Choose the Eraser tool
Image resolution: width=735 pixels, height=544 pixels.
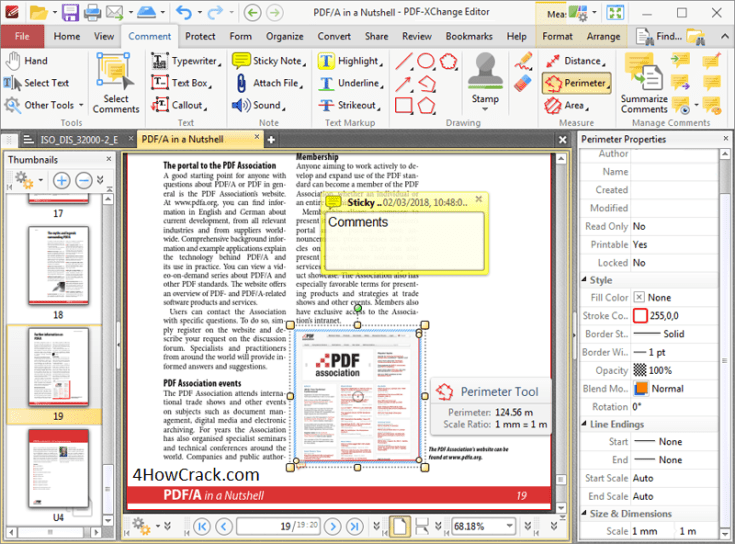pos(523,84)
